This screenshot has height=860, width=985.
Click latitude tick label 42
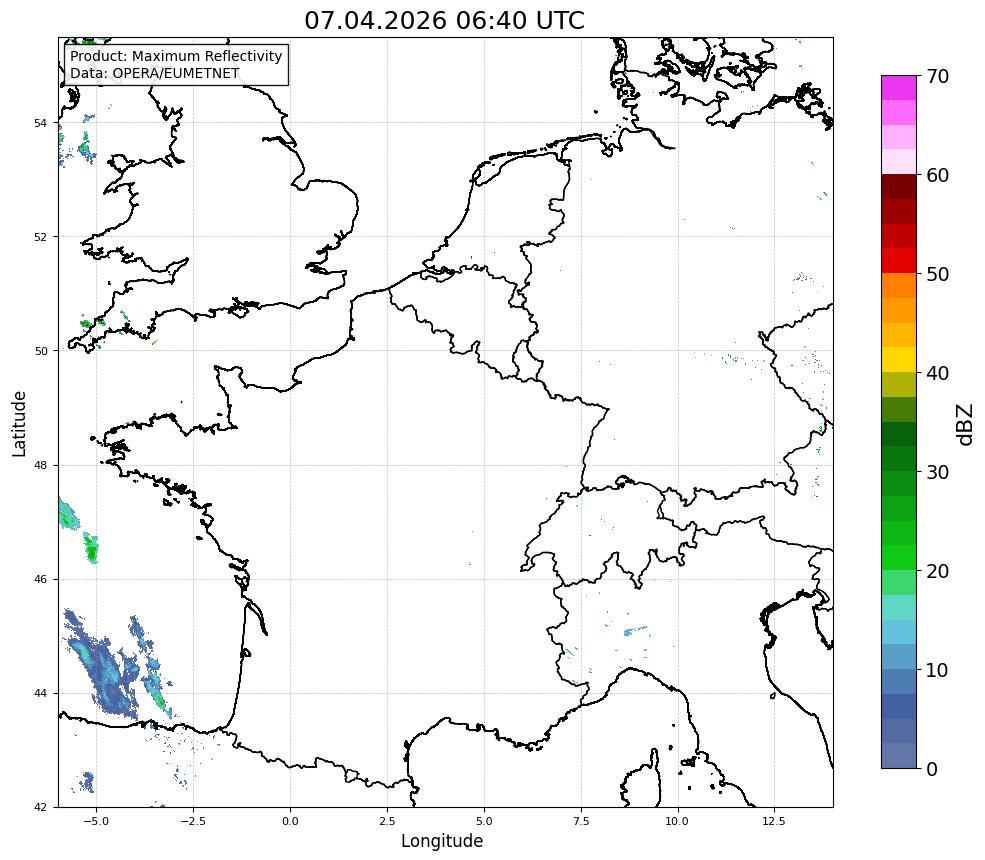[40, 807]
